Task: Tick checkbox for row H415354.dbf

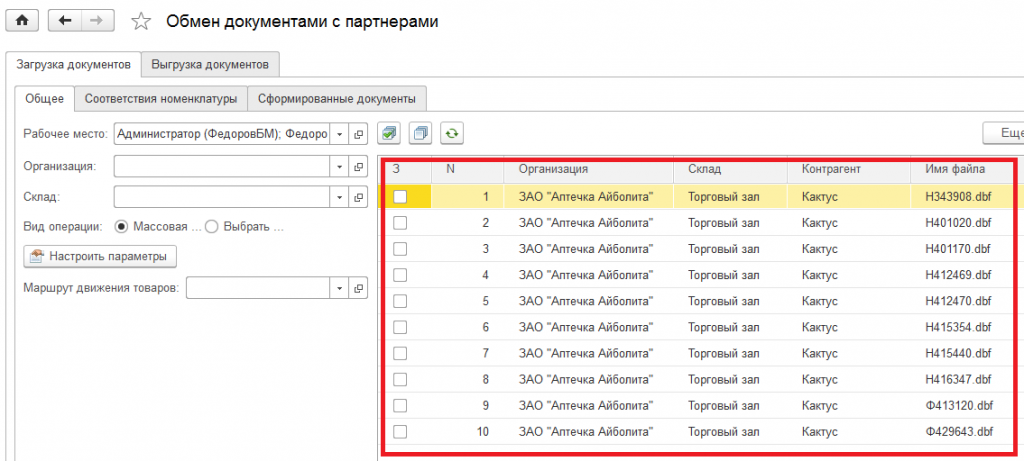Action: pyautogui.click(x=400, y=327)
